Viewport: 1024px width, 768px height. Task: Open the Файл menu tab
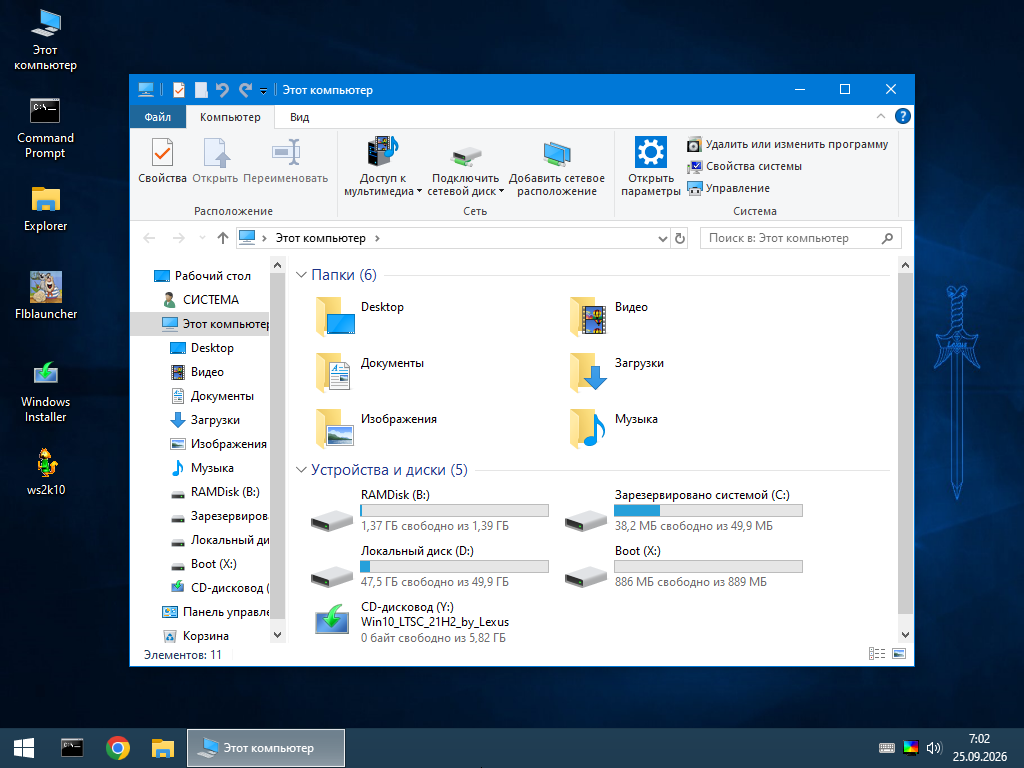click(x=157, y=117)
